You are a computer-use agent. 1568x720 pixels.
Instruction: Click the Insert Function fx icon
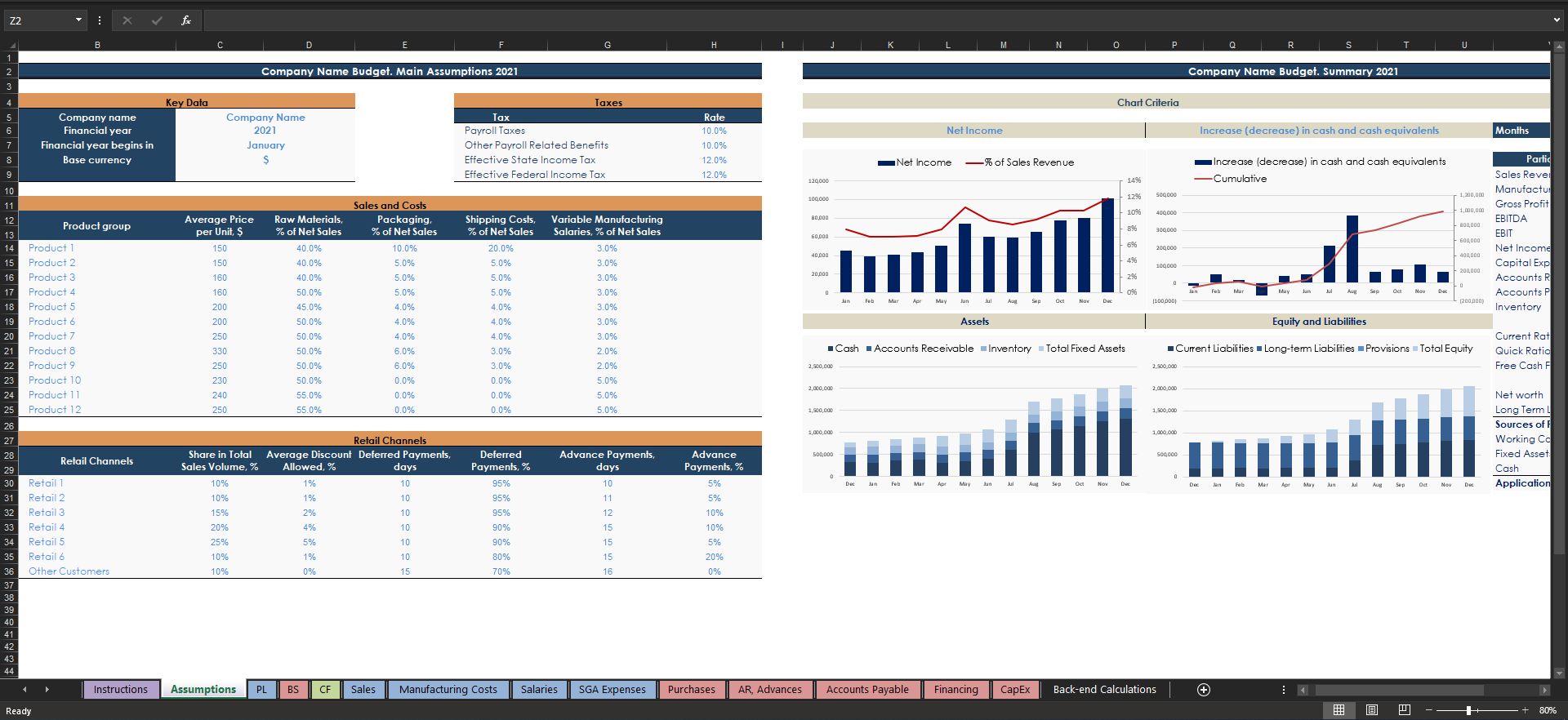[x=186, y=20]
